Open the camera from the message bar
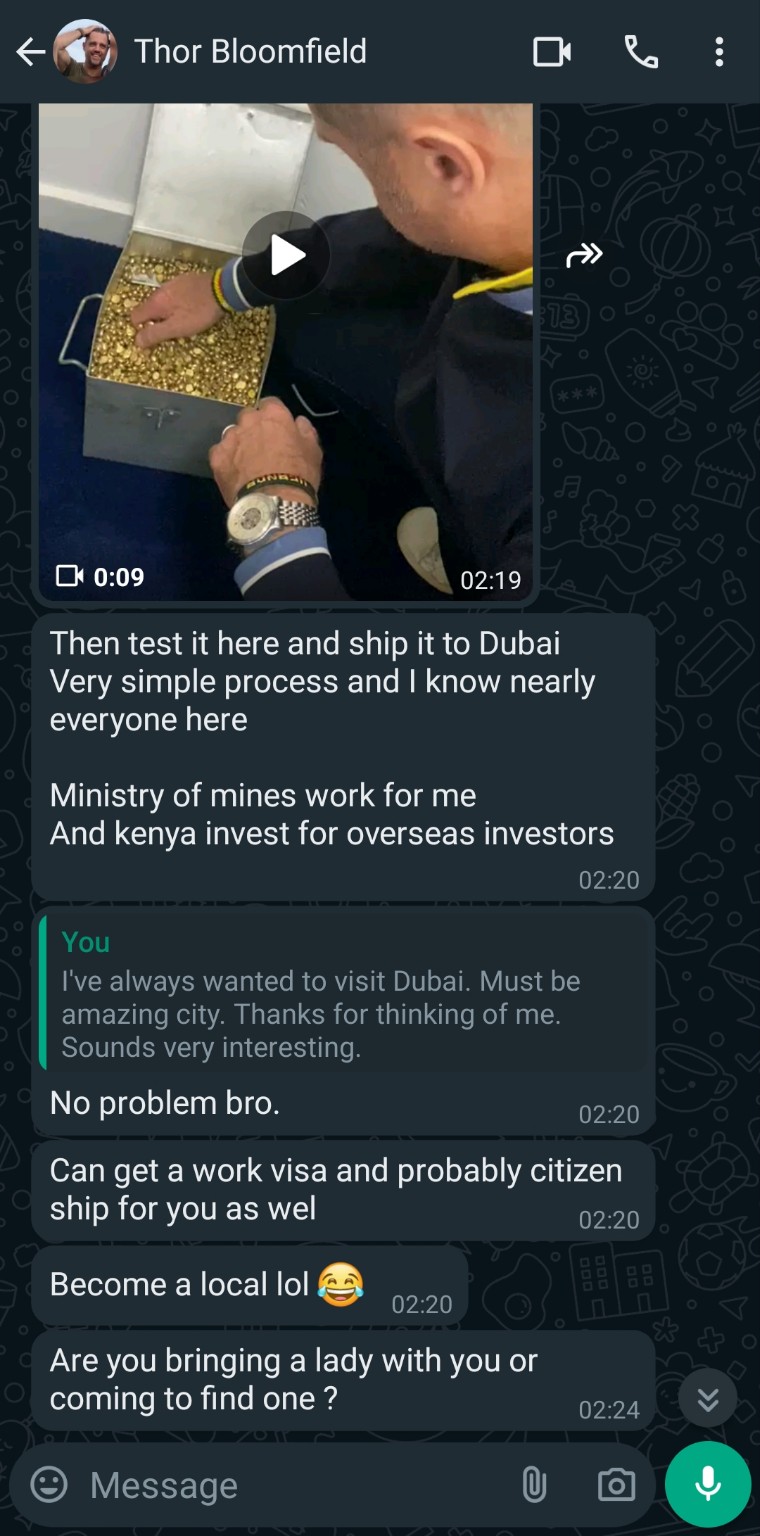The height and width of the screenshot is (1536, 760). click(616, 1485)
